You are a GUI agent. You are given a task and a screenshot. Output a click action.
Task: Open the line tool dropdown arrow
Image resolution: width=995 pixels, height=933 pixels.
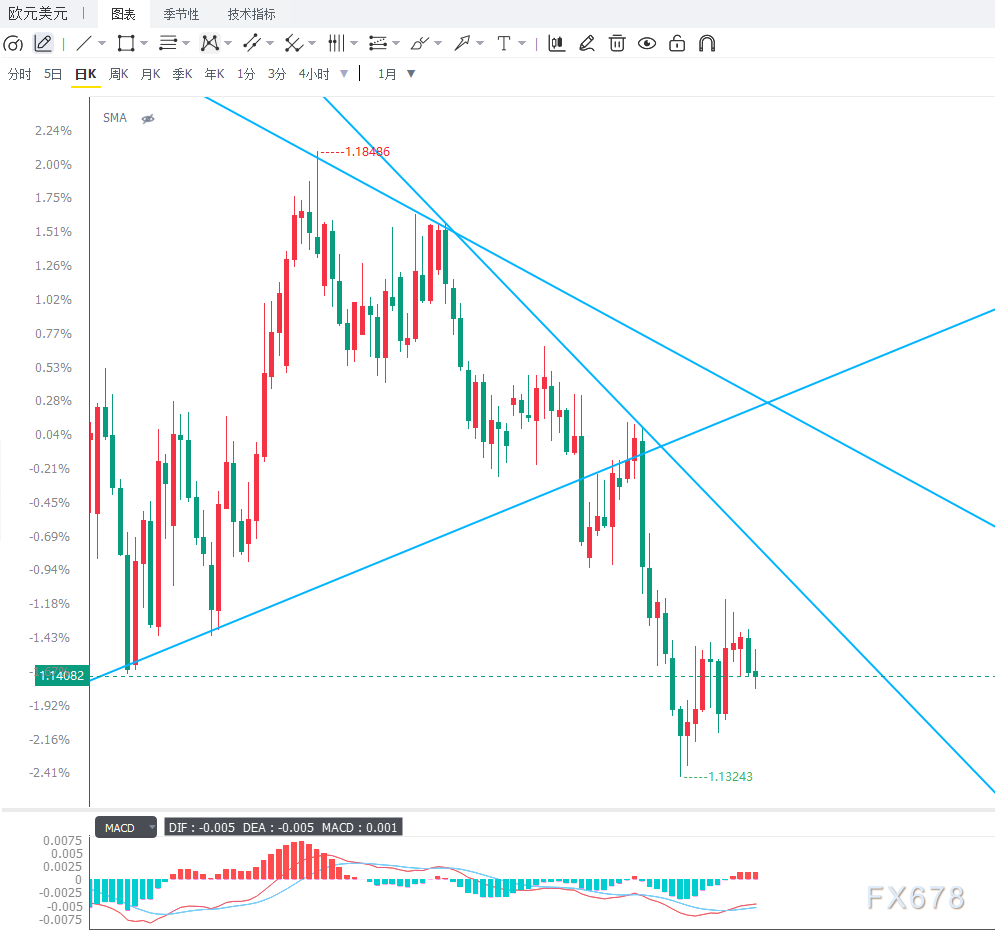click(102, 43)
